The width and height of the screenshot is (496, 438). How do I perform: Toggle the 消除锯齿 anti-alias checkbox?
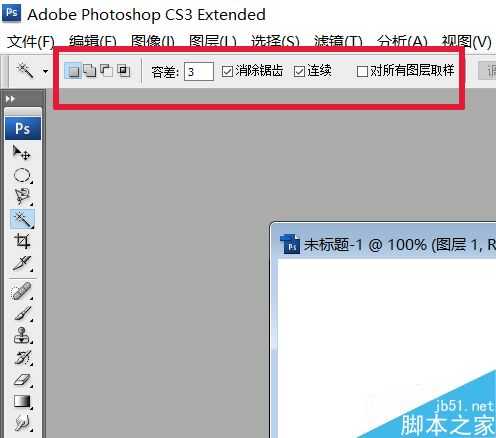pyautogui.click(x=227, y=71)
